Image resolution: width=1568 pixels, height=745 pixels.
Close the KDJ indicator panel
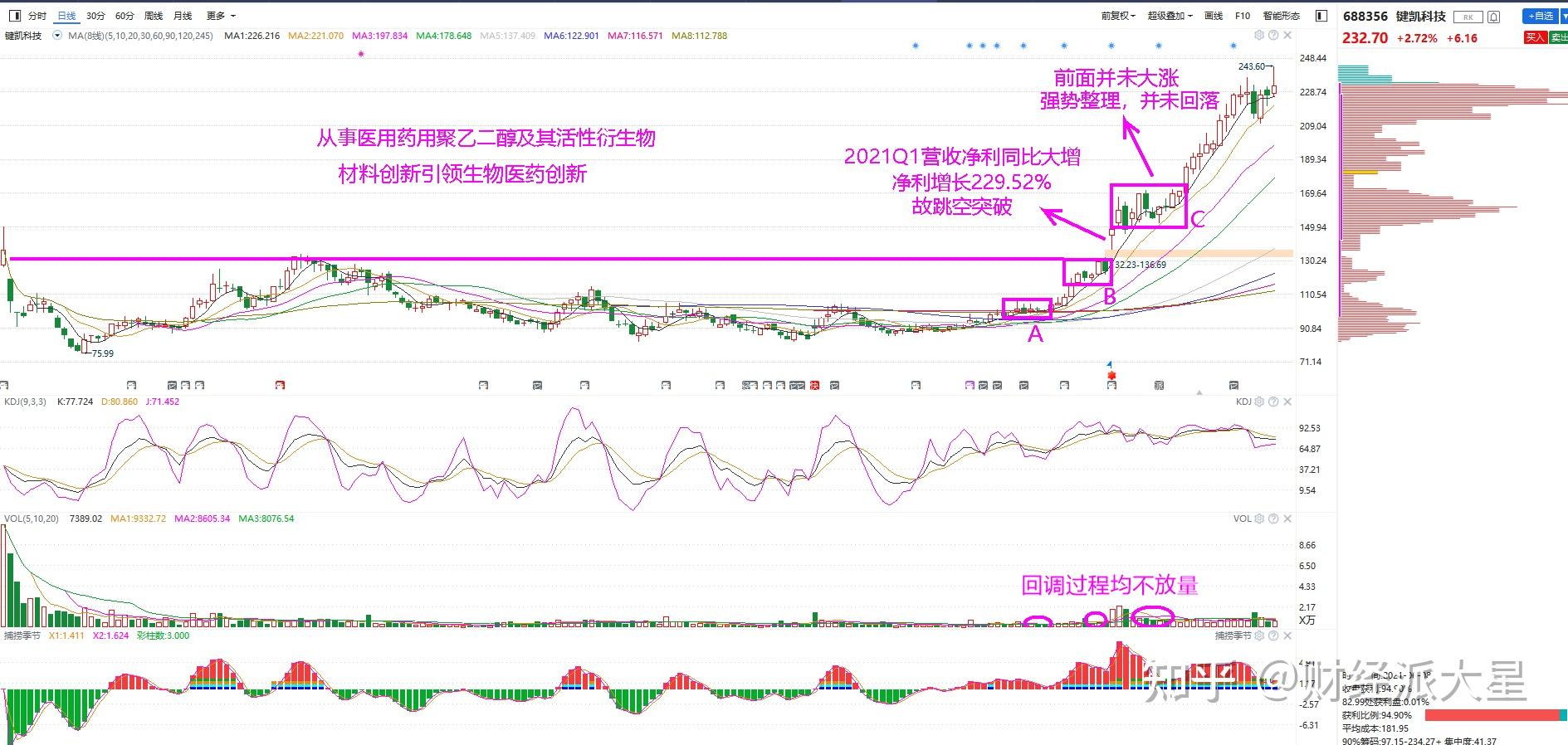[1287, 402]
